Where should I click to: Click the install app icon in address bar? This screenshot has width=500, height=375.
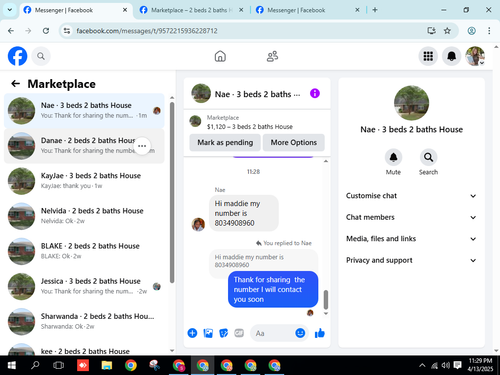(431, 31)
